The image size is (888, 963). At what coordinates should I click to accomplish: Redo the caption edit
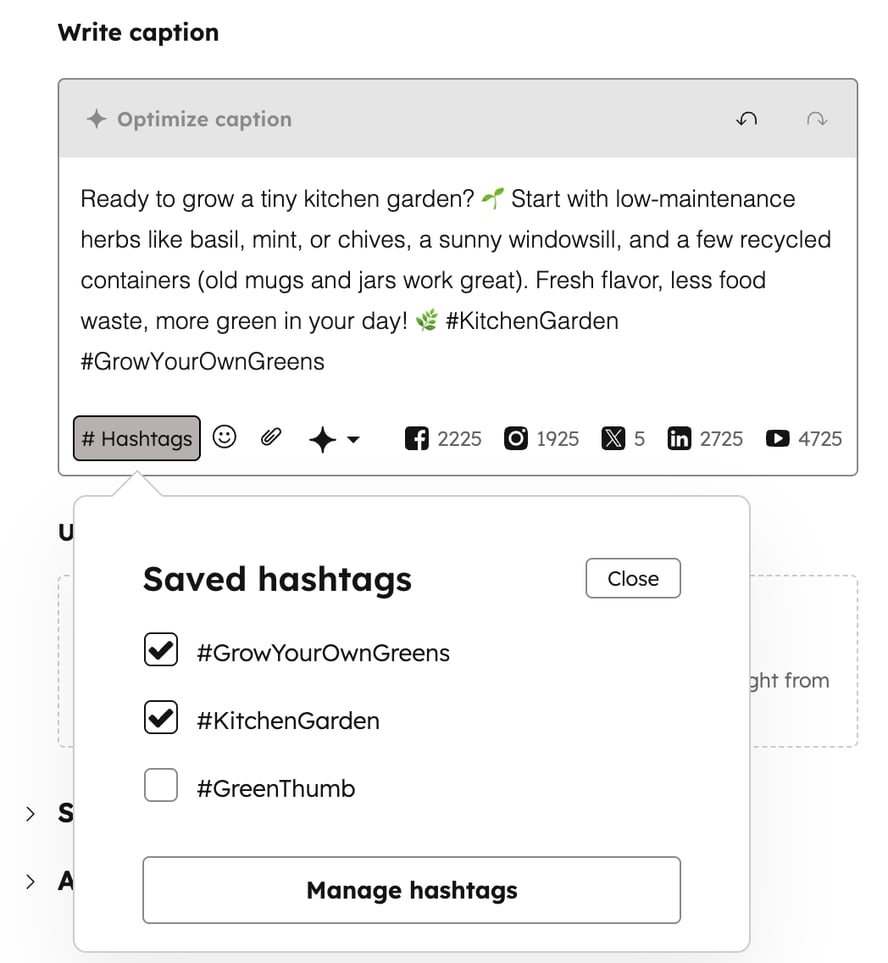(x=817, y=119)
